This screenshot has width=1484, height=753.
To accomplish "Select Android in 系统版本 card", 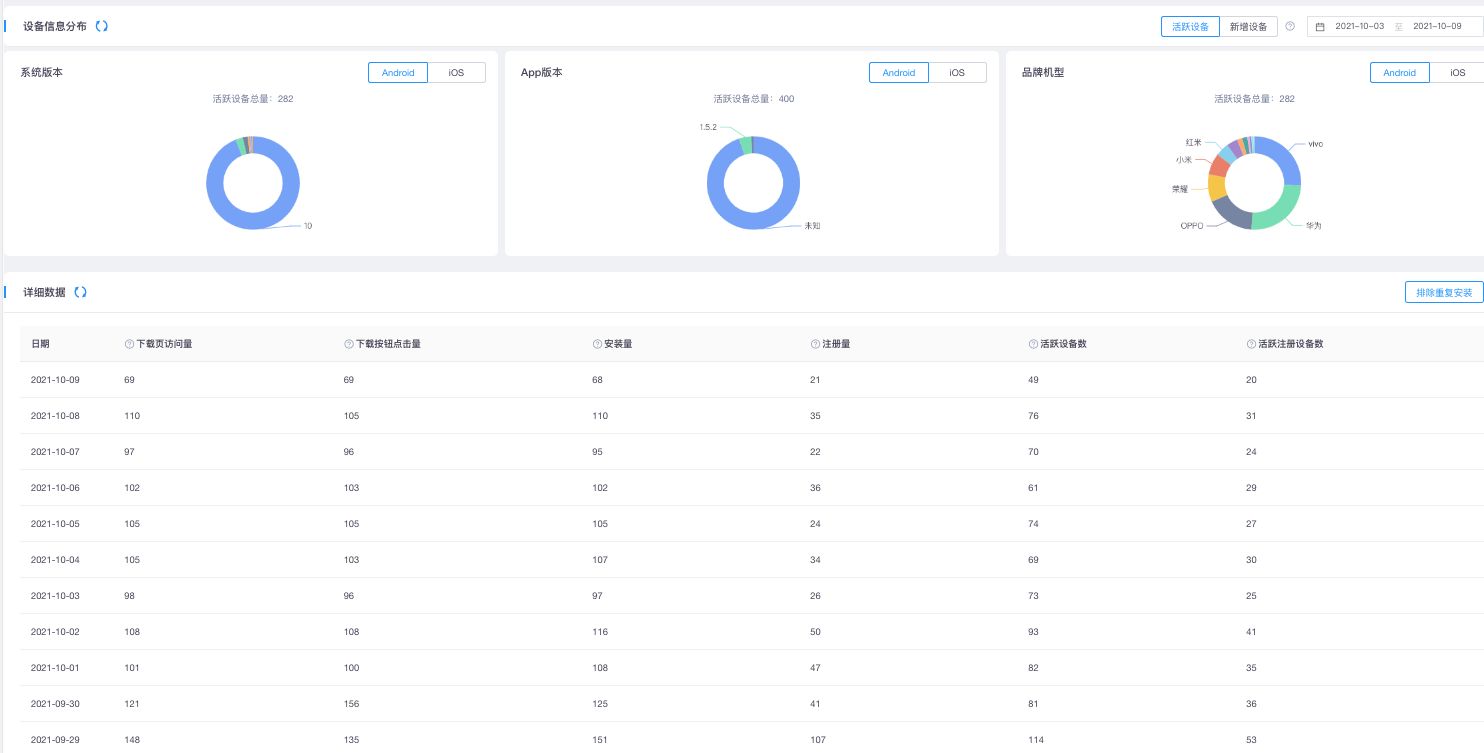I will pos(398,72).
